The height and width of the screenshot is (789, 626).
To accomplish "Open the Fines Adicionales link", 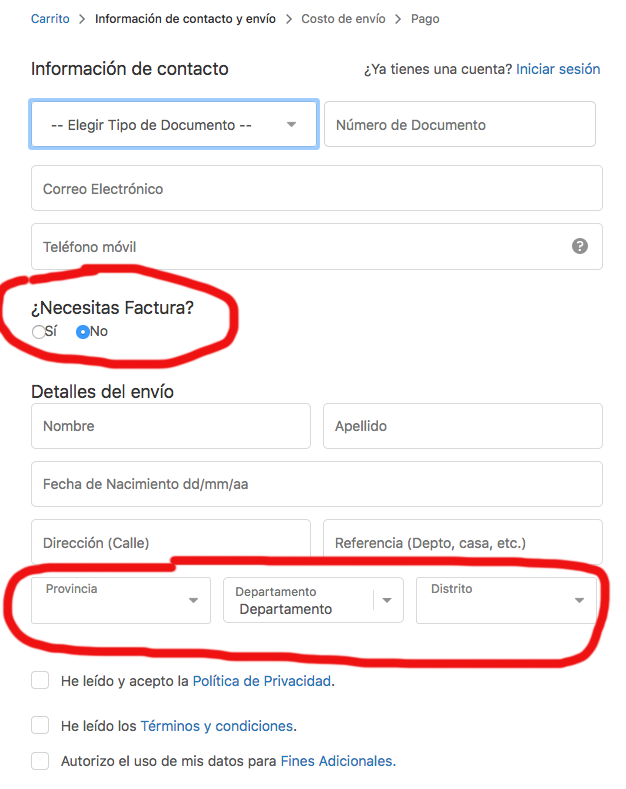I will (x=336, y=761).
